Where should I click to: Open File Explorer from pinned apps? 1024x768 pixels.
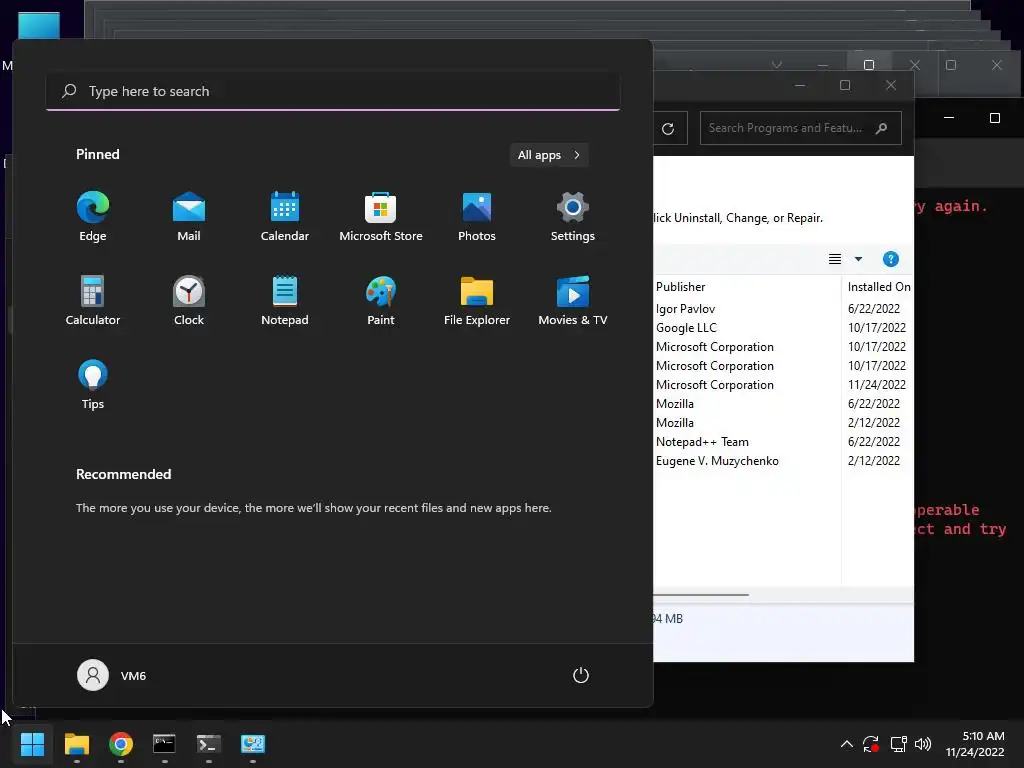point(477,300)
